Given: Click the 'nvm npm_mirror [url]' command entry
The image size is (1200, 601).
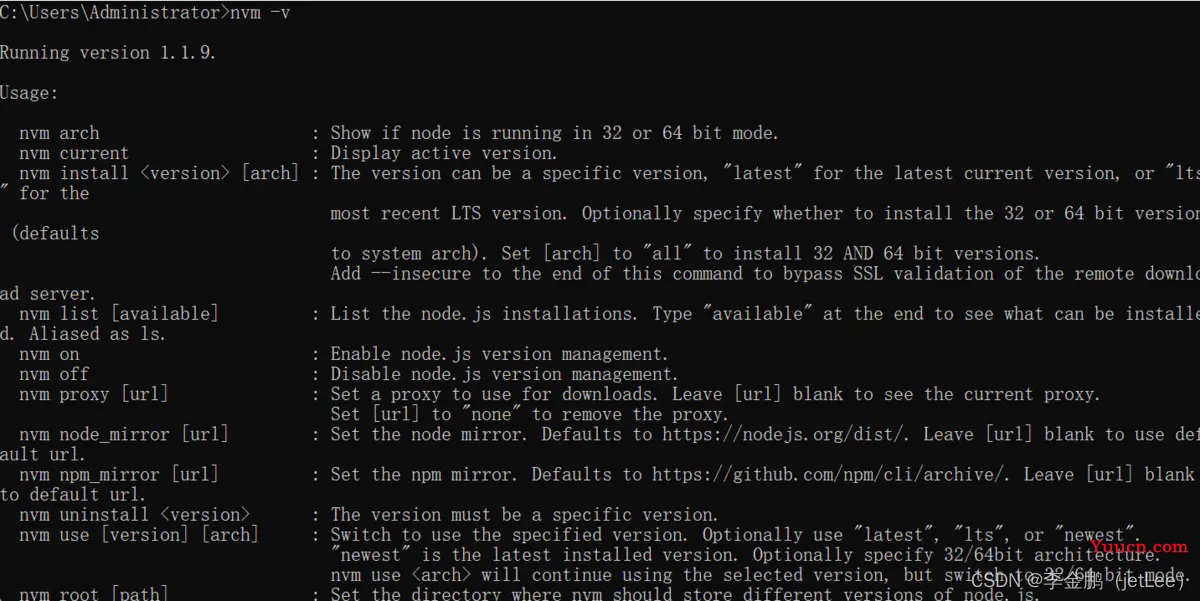Looking at the screenshot, I should (119, 474).
